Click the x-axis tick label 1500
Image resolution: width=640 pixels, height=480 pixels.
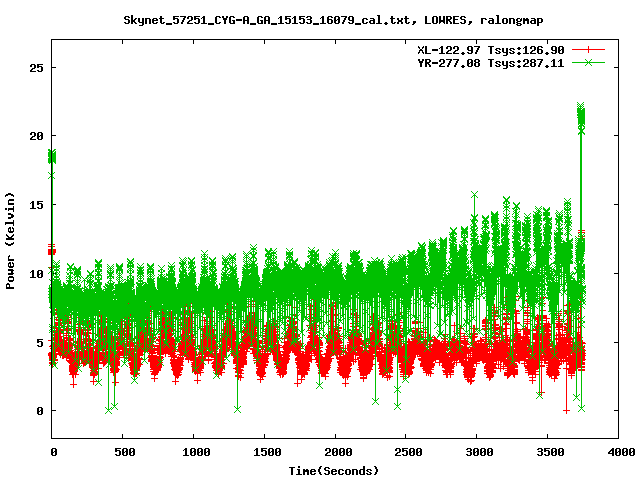[267, 452]
